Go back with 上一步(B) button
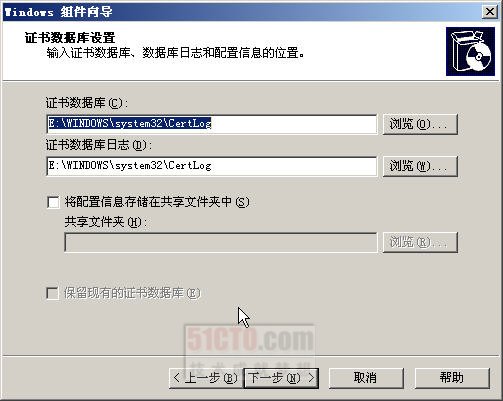The height and width of the screenshot is (401, 503). coord(206,378)
